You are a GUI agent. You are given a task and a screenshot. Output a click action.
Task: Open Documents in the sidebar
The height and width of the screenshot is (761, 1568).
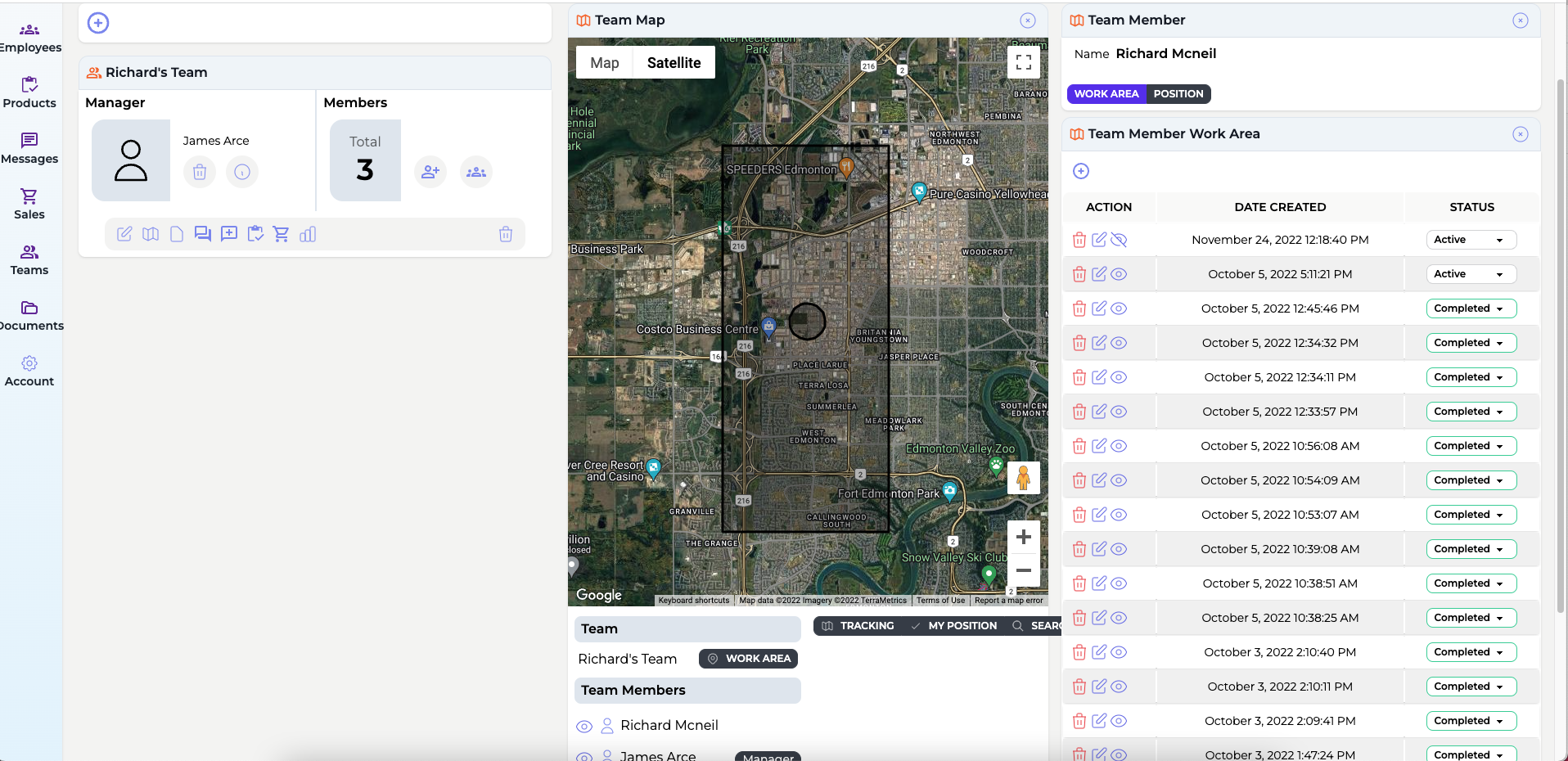click(29, 316)
